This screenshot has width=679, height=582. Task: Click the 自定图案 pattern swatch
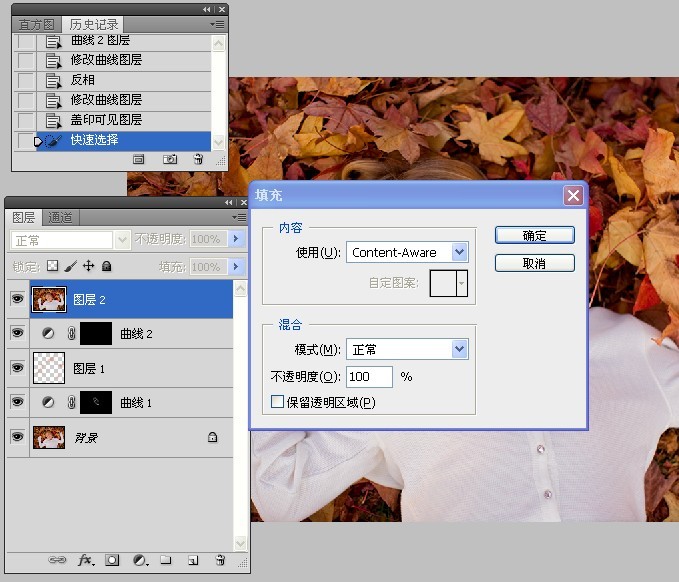point(443,283)
